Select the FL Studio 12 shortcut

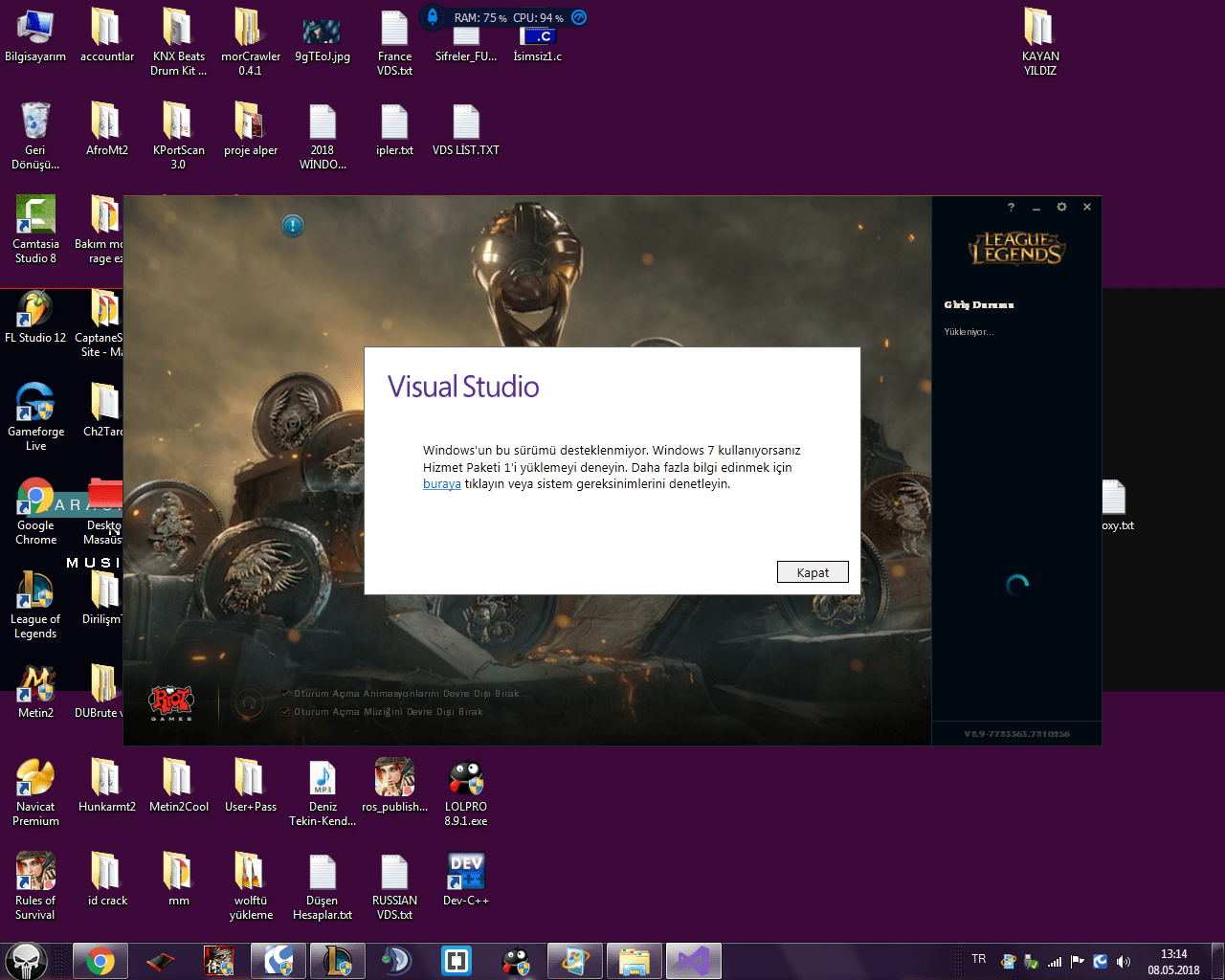35,318
